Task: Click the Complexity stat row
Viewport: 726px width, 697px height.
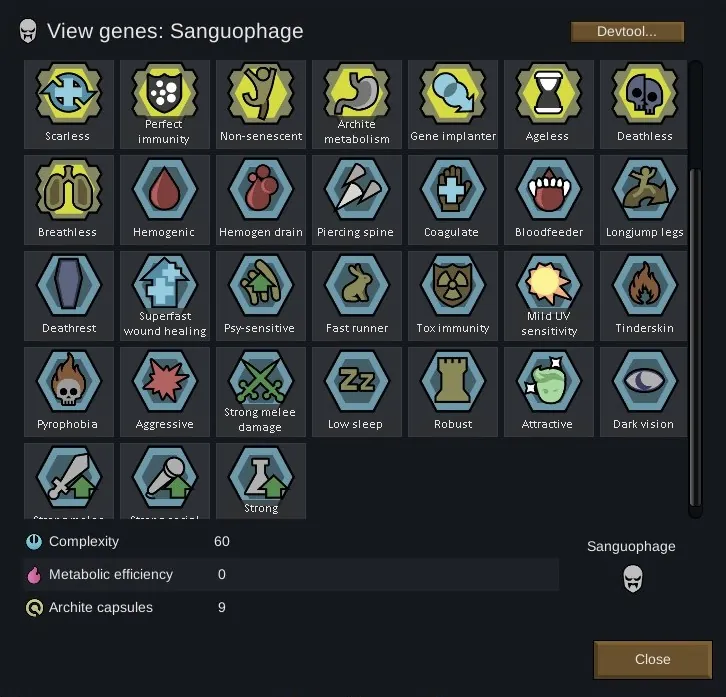Action: tap(291, 541)
